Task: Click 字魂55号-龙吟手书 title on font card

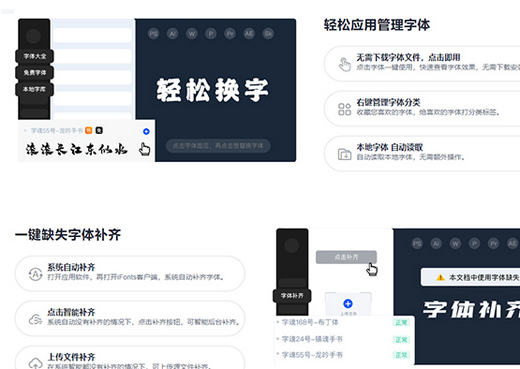Action: [x=57, y=130]
